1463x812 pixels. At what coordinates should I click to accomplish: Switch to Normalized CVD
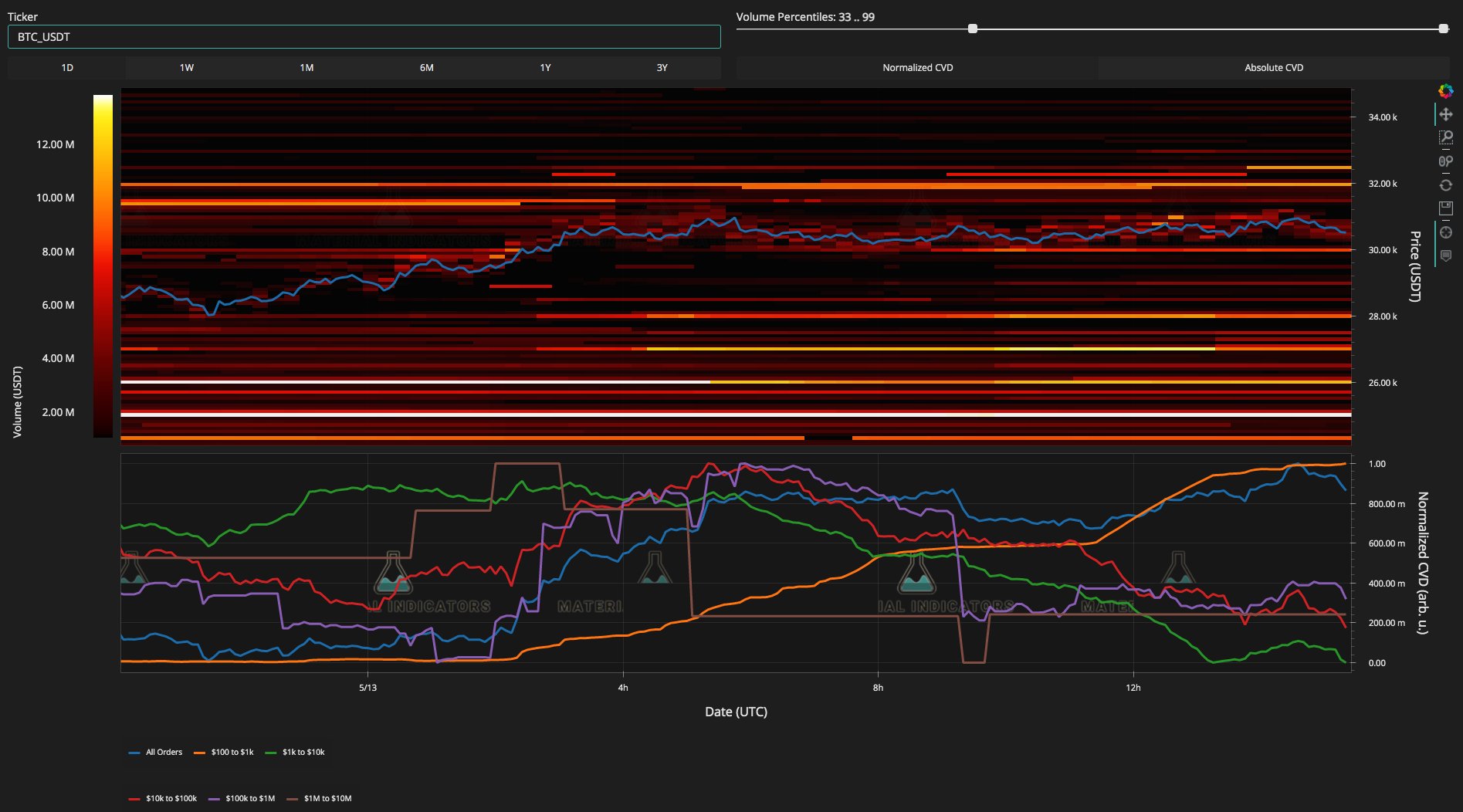pyautogui.click(x=917, y=68)
